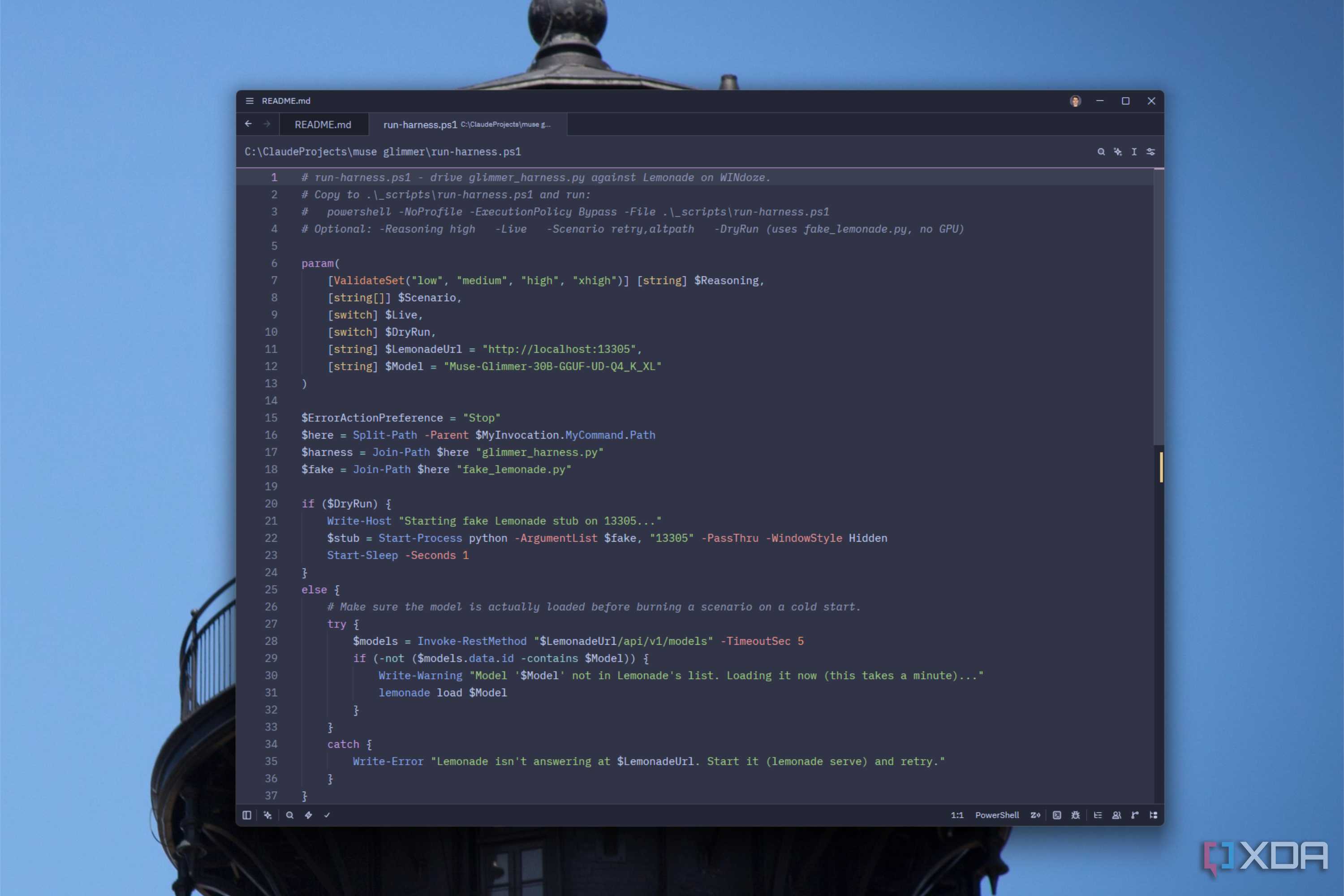Go back with the left navigation arrow
1344x896 pixels.
click(249, 124)
